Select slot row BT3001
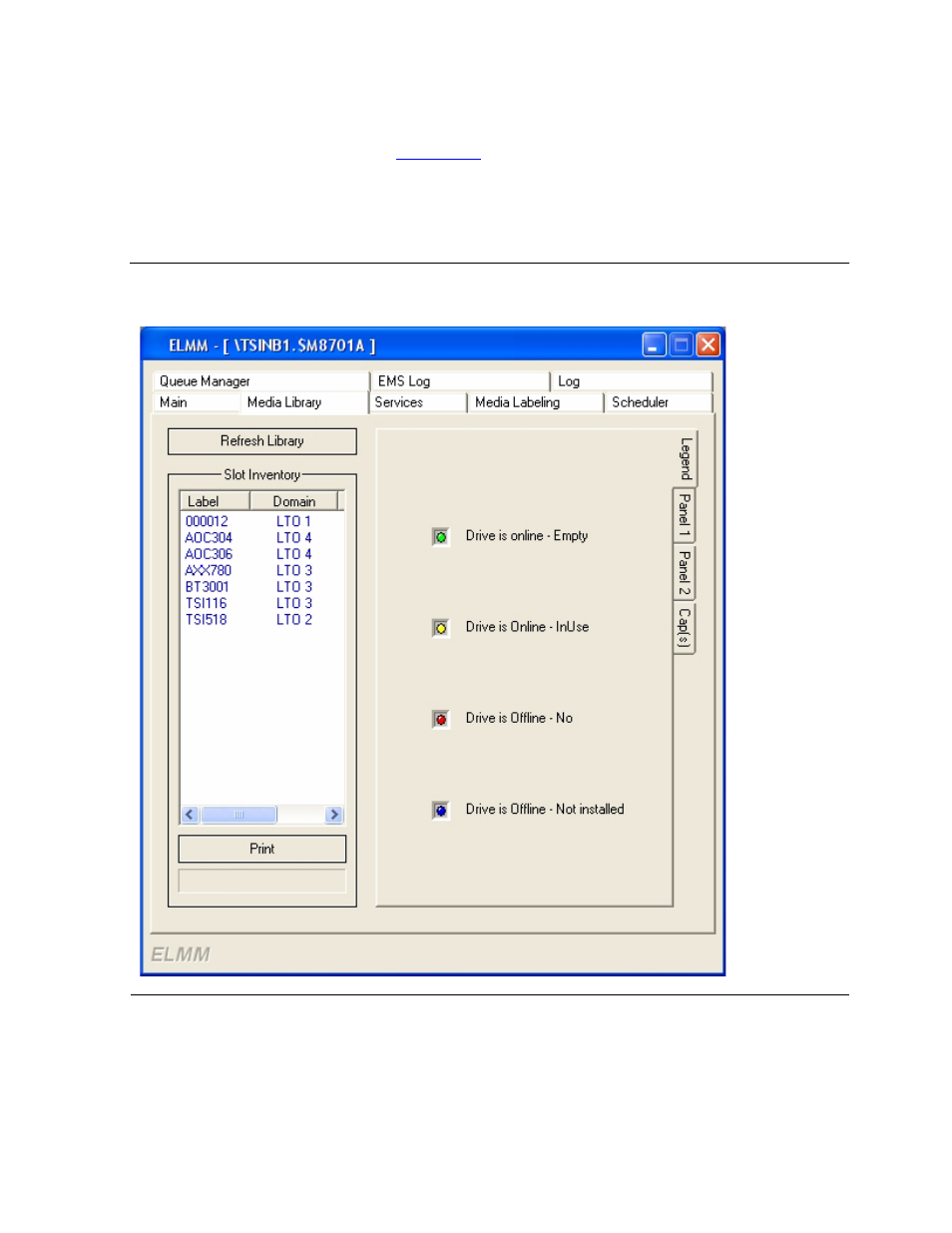This screenshot has height=1233, width=952. tap(262, 587)
